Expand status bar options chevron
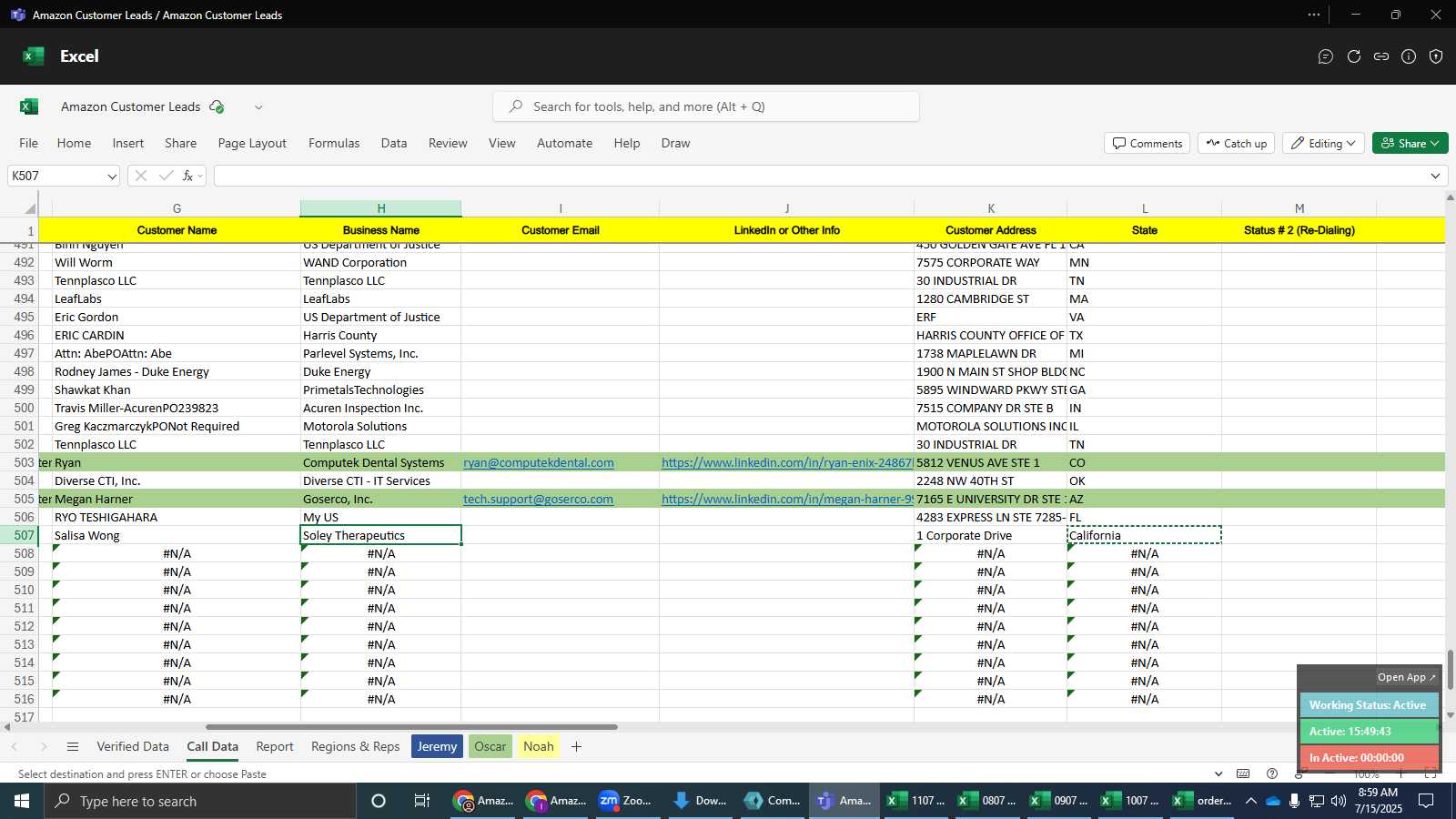Screen dimensions: 1456x819 click(1218, 773)
